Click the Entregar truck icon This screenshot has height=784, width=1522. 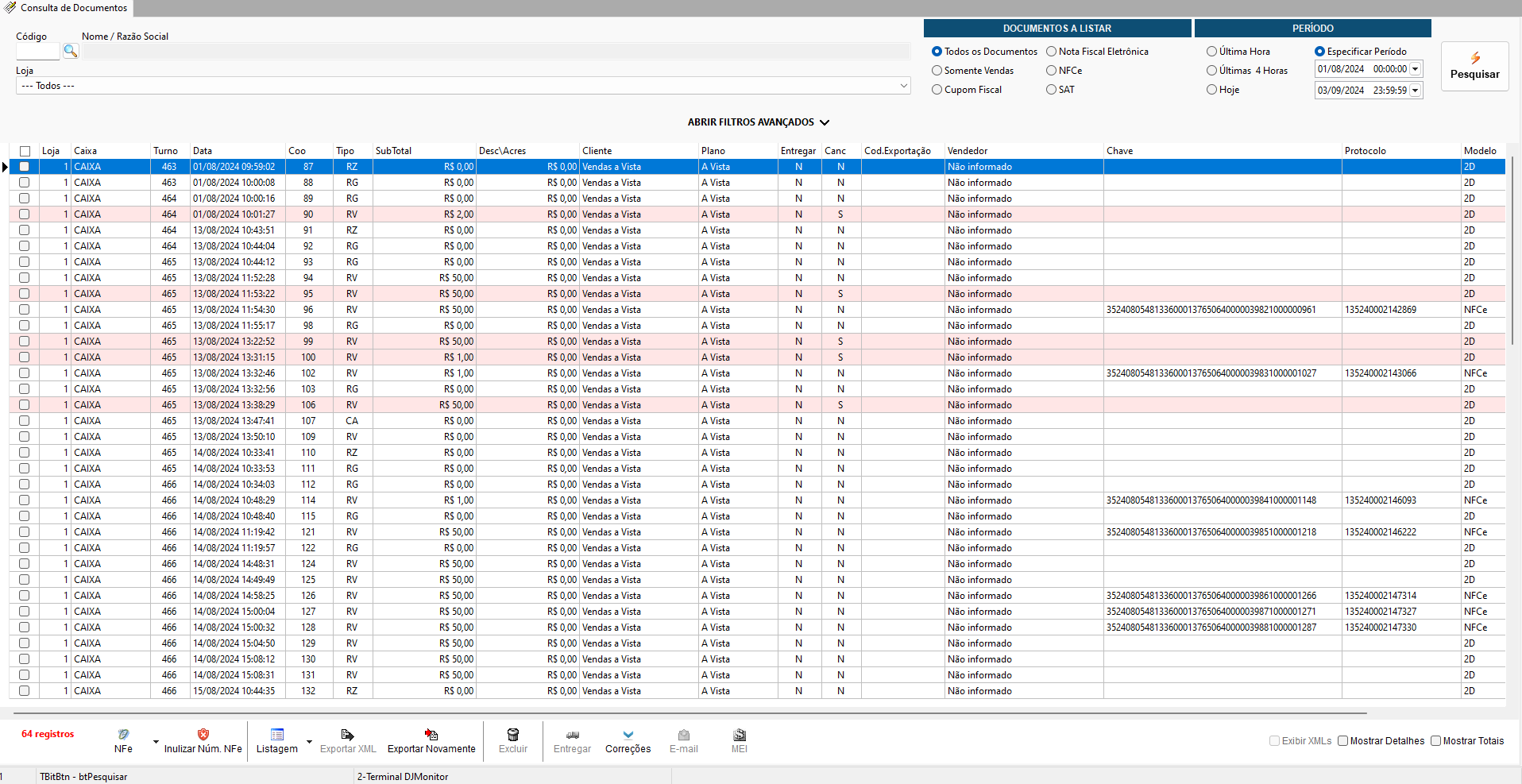click(573, 735)
